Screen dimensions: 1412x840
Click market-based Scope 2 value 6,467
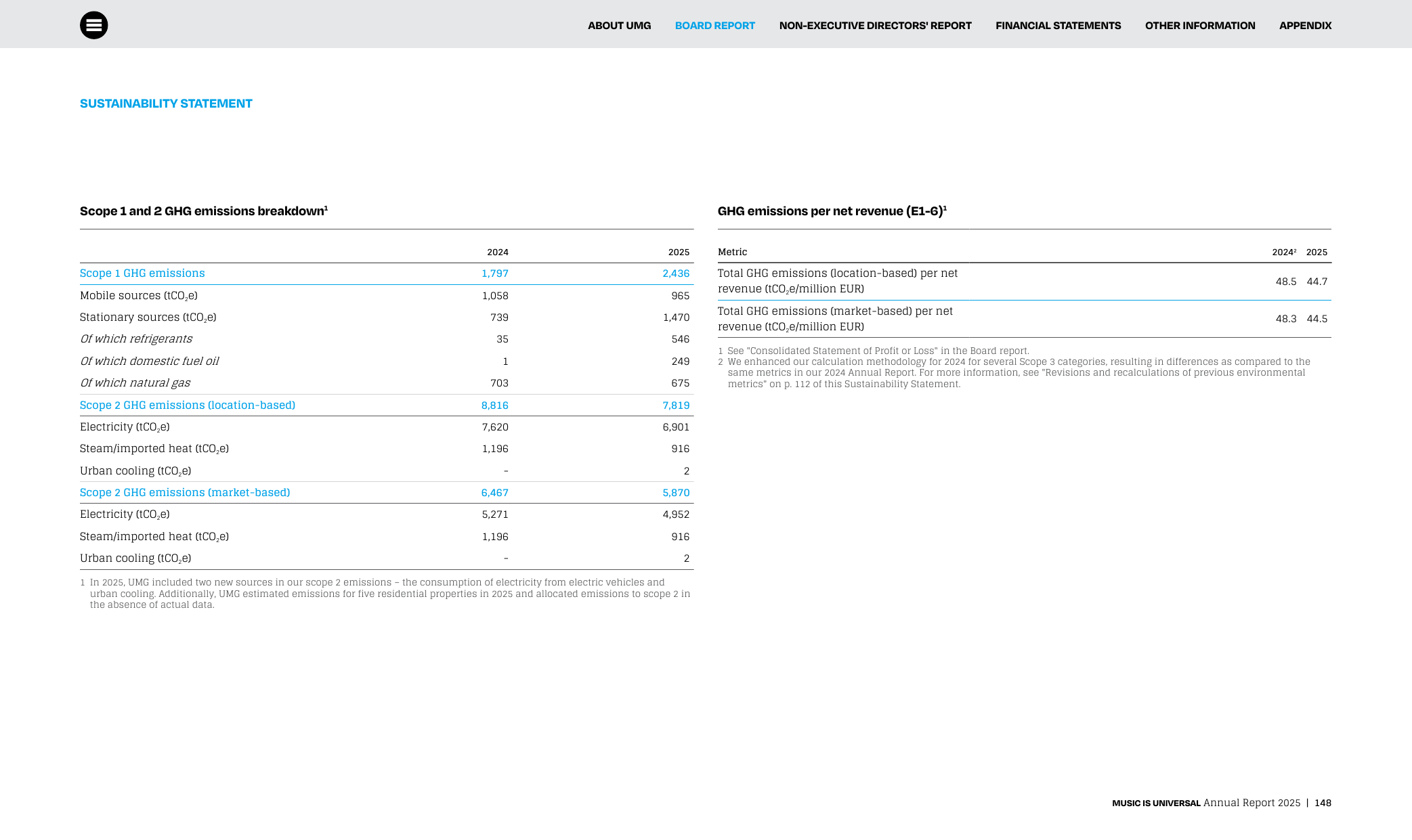pos(495,493)
